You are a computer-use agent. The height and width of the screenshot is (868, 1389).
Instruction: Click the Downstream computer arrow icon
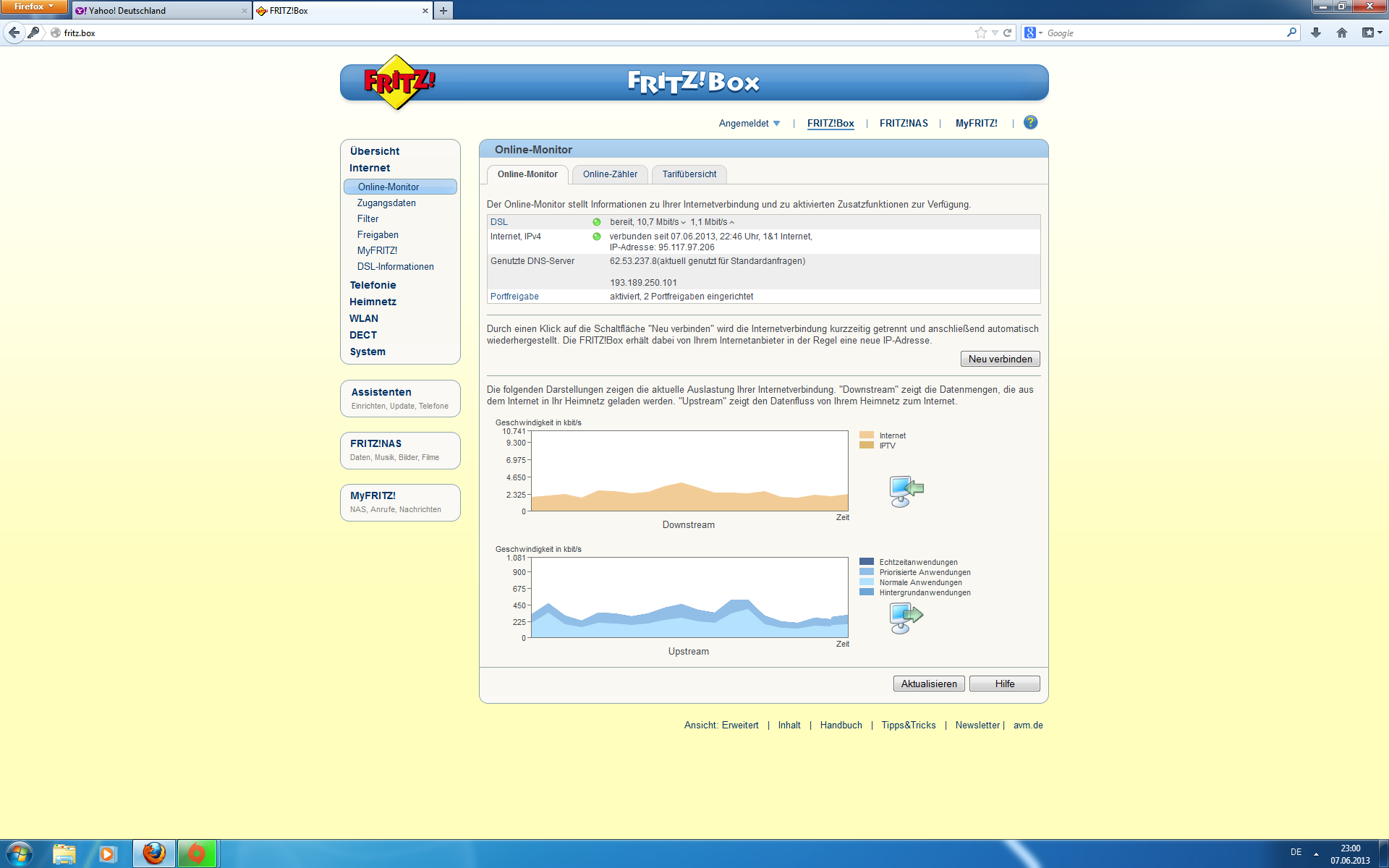tap(906, 491)
